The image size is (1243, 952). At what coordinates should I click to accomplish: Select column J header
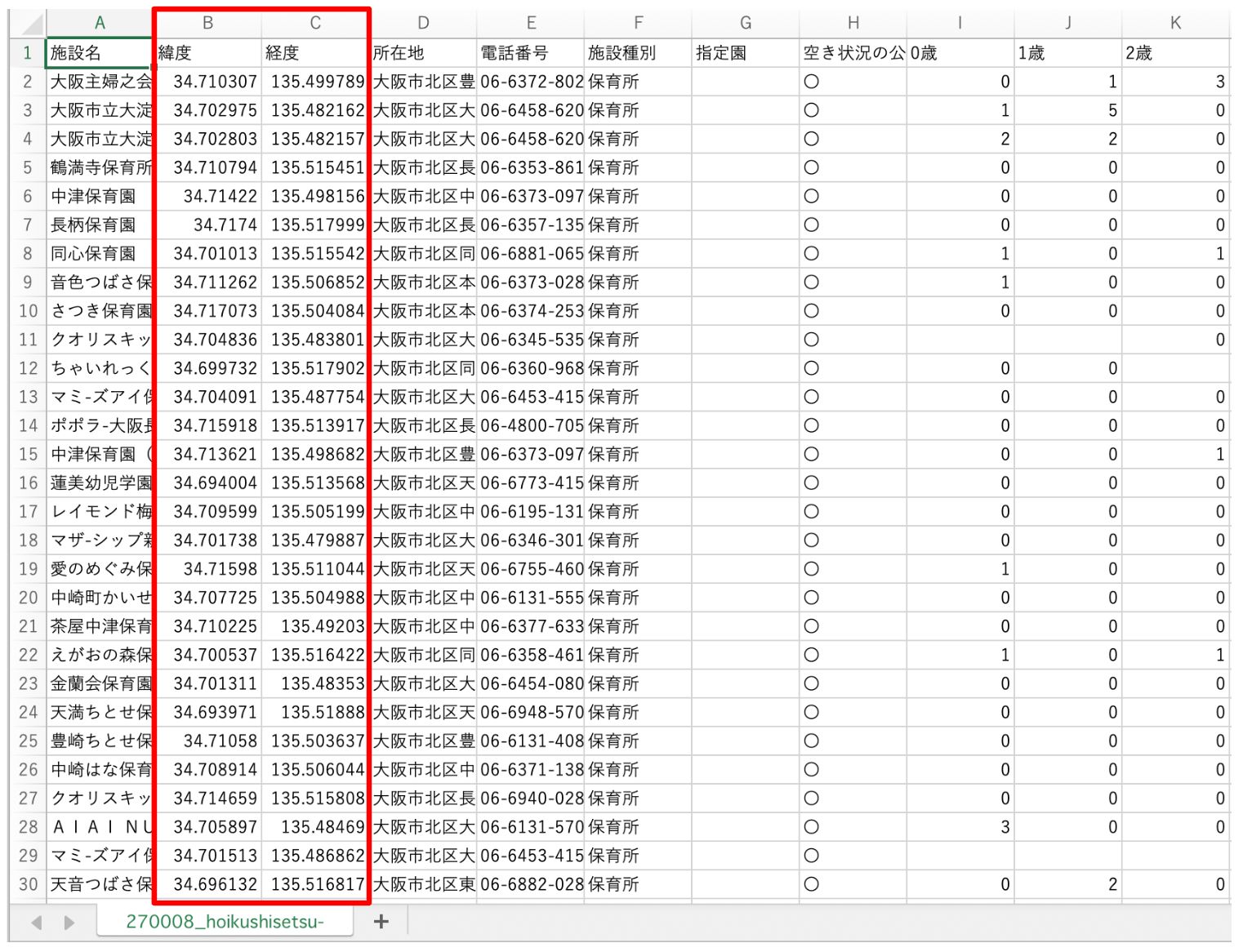click(x=1068, y=23)
